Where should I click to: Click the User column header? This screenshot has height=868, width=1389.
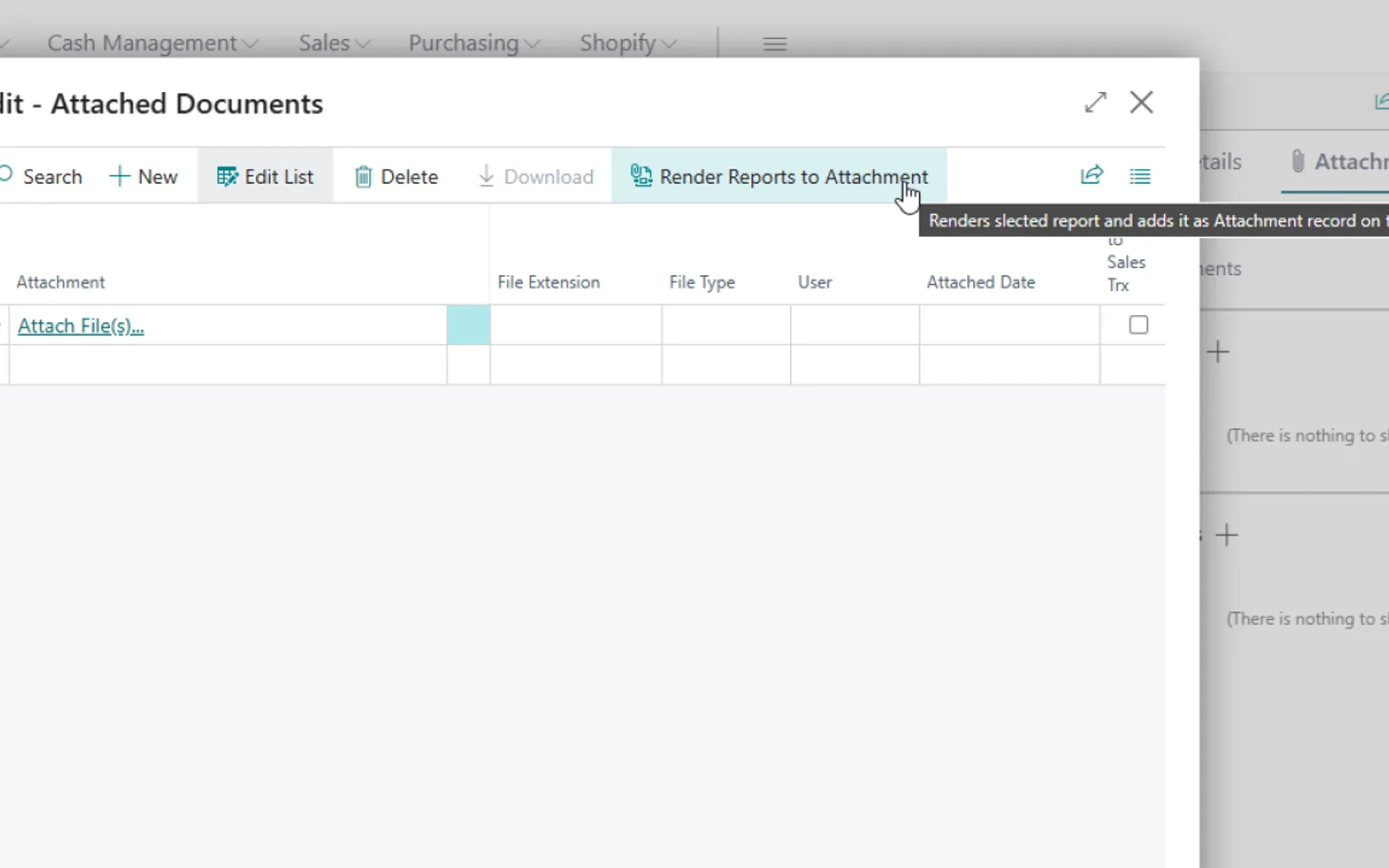(x=815, y=282)
